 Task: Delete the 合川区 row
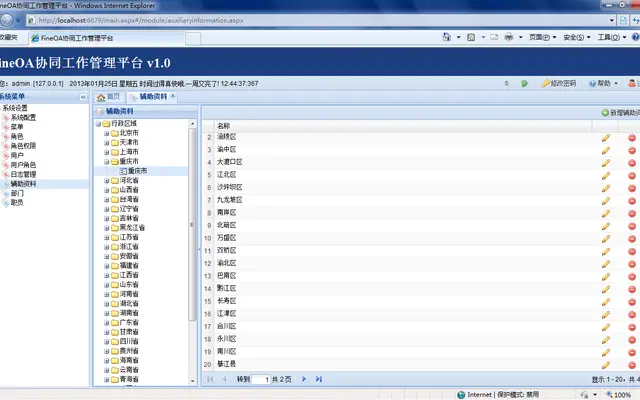(632, 327)
